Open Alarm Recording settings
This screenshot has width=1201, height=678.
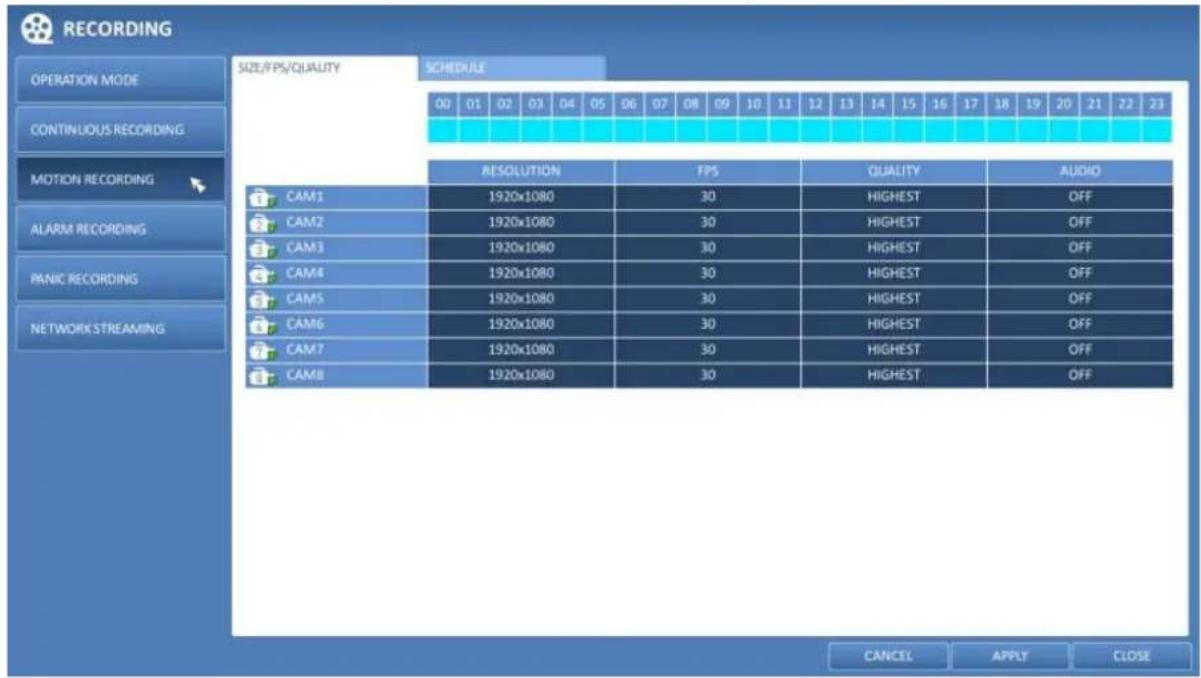pos(121,230)
